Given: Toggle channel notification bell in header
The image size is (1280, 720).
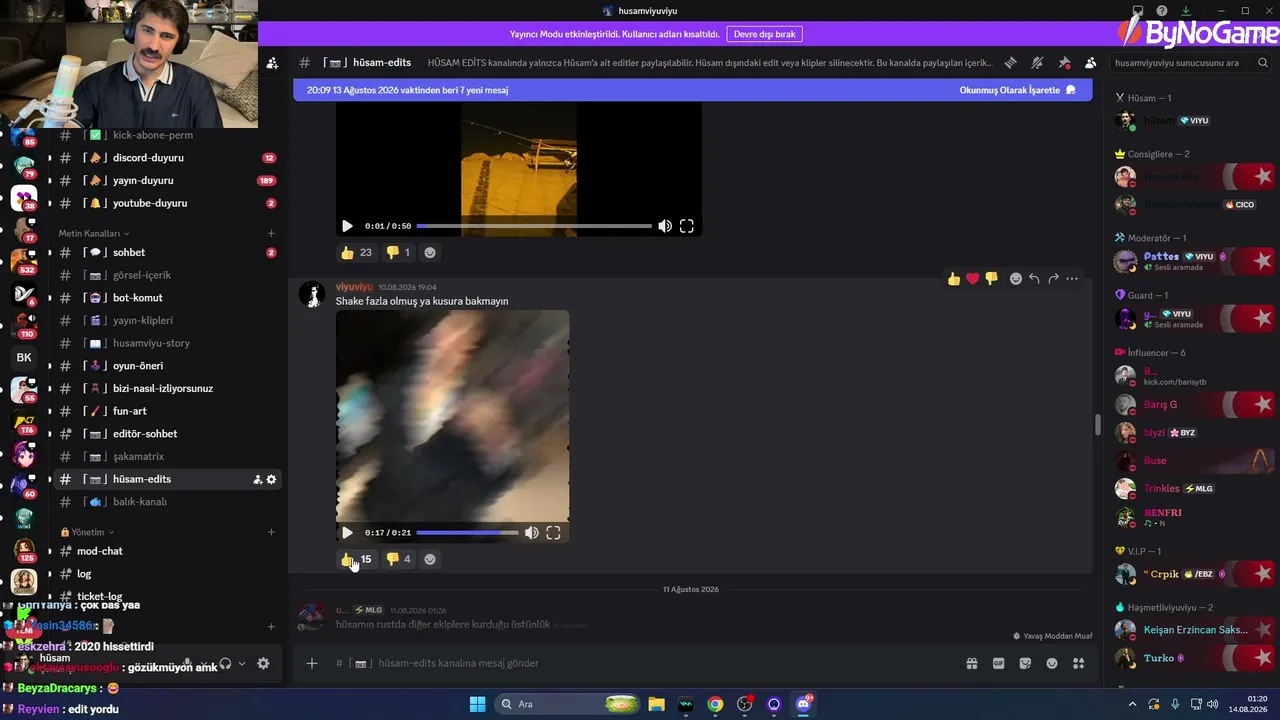Looking at the screenshot, I should (1038, 62).
